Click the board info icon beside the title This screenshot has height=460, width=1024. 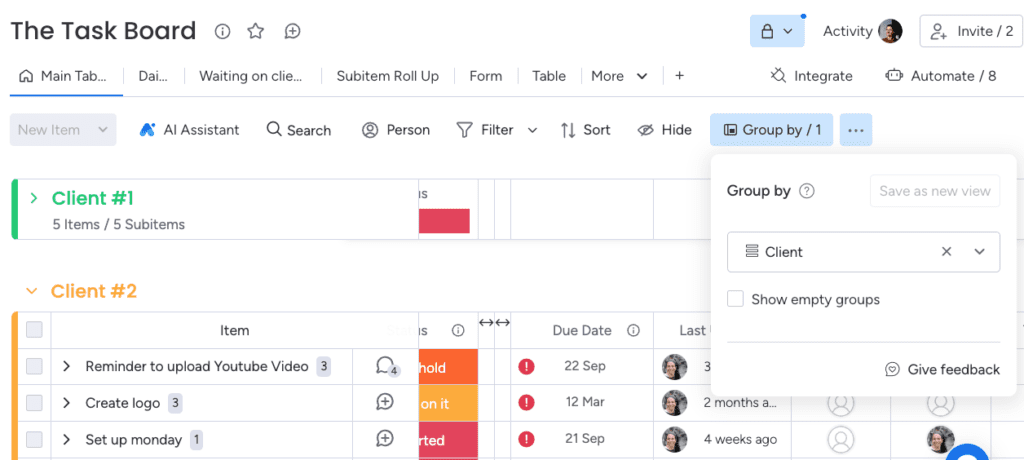pos(223,31)
